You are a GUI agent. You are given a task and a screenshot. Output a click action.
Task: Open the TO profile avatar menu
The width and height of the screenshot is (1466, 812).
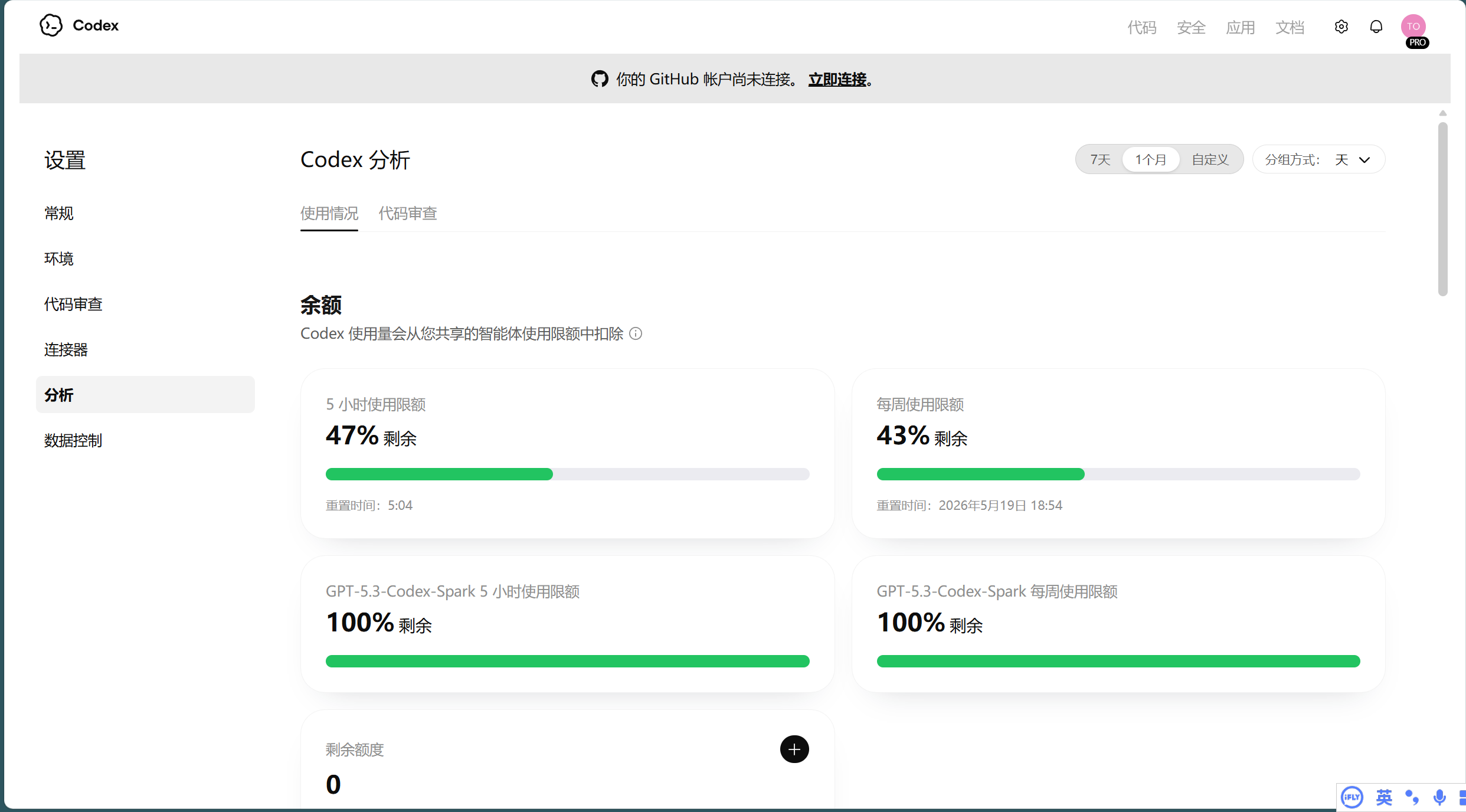tap(1413, 27)
